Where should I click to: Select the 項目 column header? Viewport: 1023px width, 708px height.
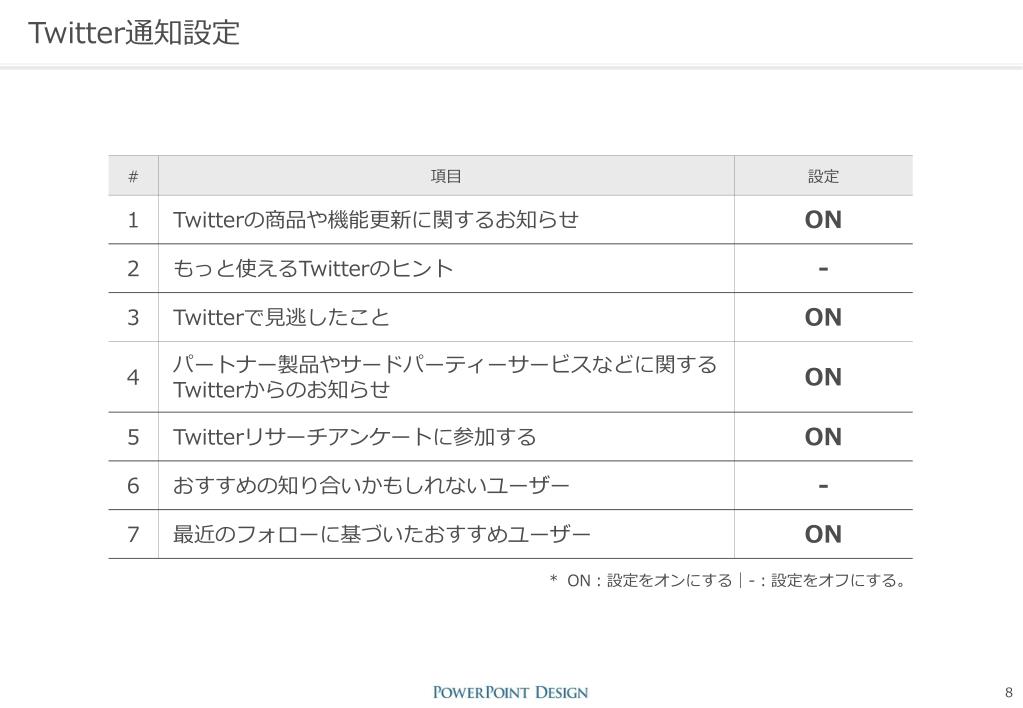coord(446,176)
